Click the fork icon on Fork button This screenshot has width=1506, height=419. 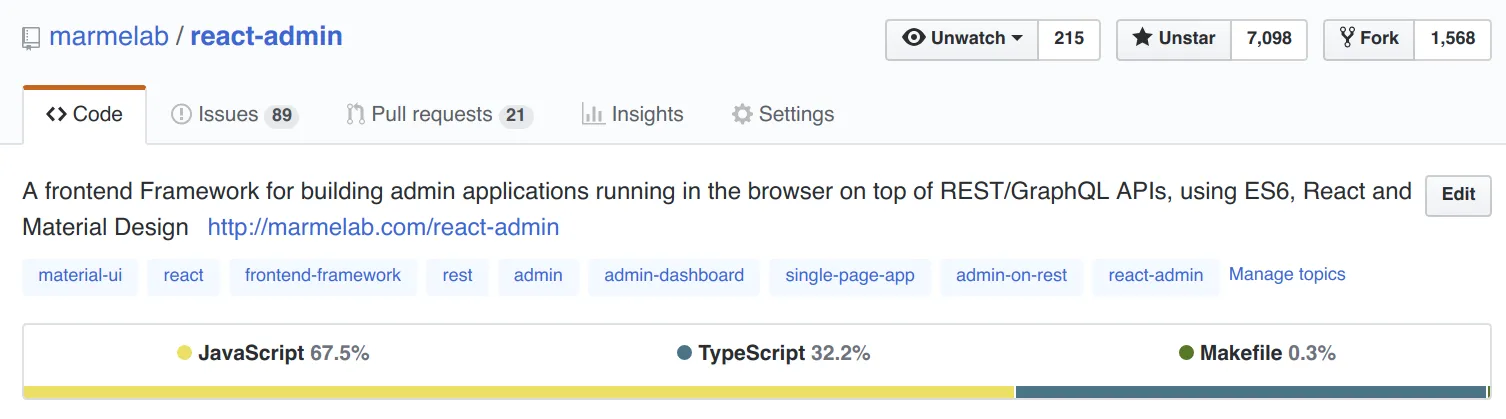pos(1347,38)
